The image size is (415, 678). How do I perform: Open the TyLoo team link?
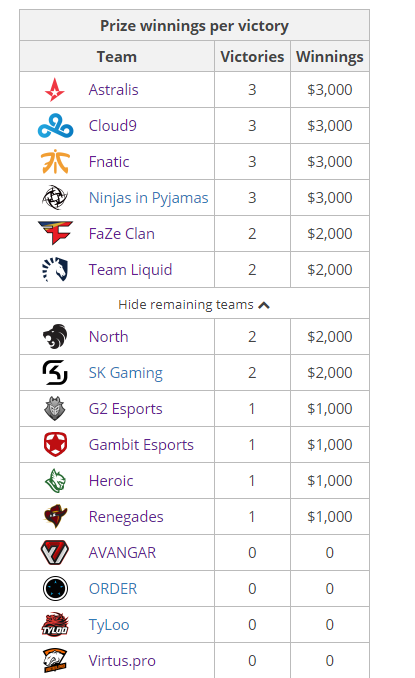tap(109, 625)
